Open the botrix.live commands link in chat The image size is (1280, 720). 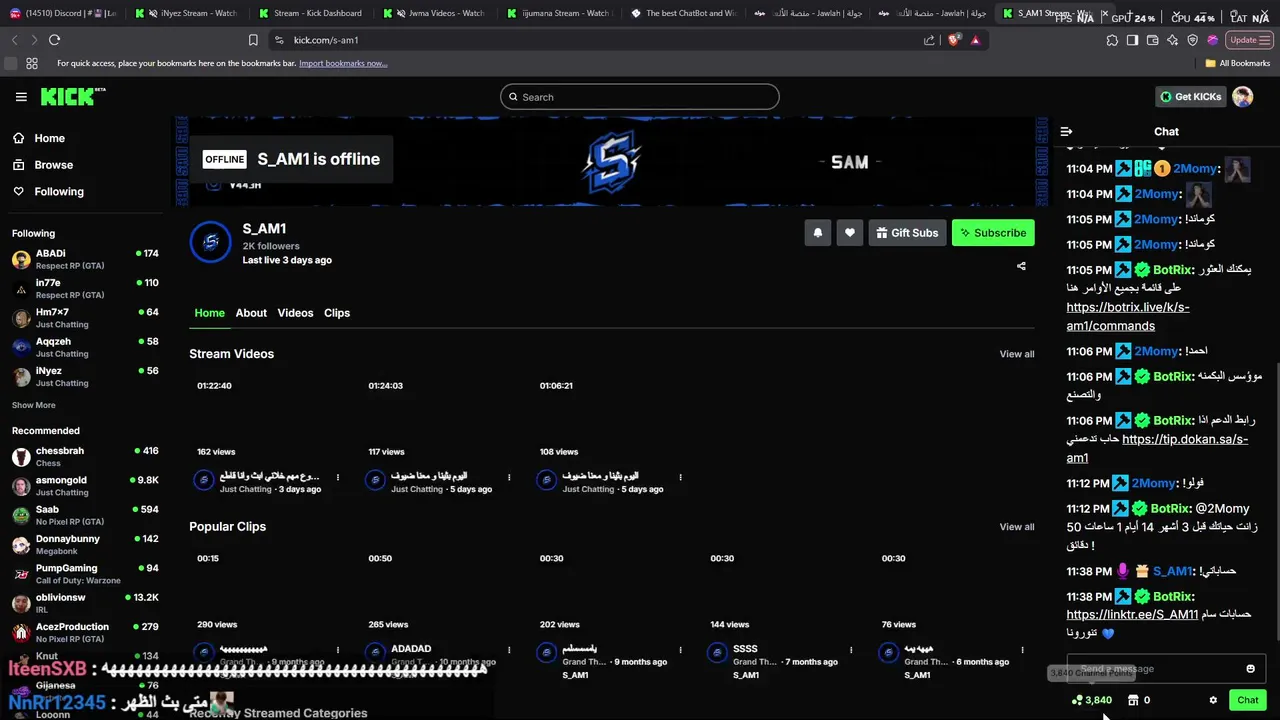[x=1128, y=316]
